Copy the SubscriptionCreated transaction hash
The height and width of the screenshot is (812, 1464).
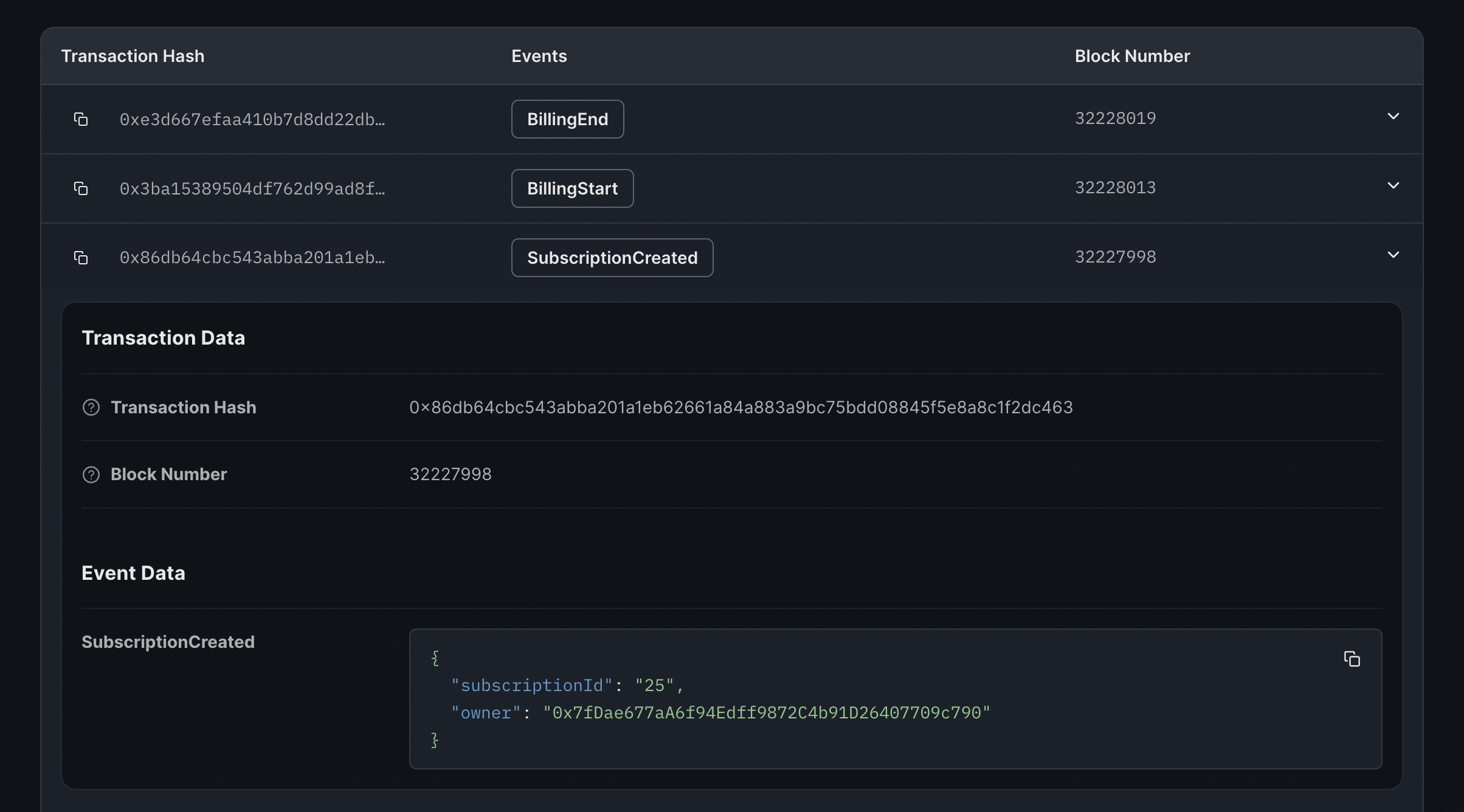pos(81,258)
